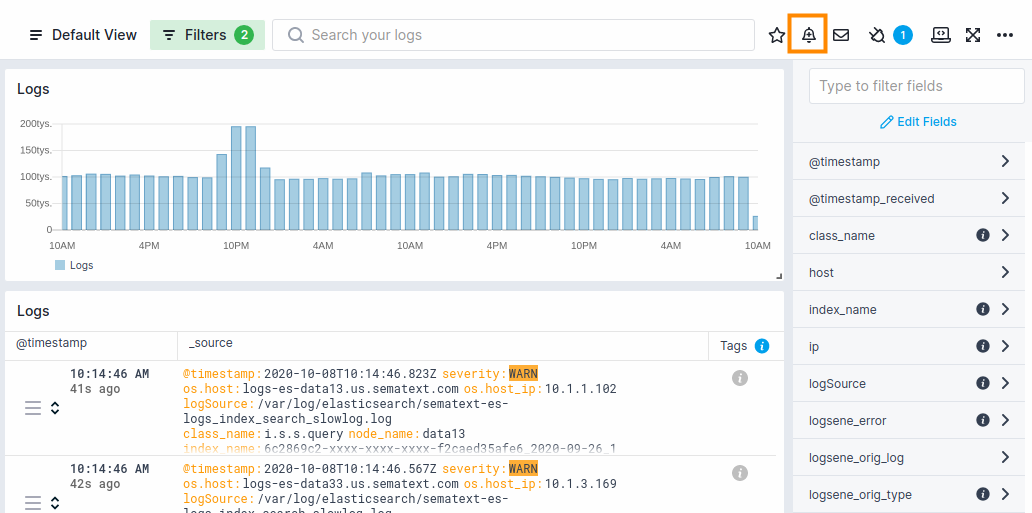Click the 41s ago timestamp text
The height and width of the screenshot is (513, 1032).
coord(95,389)
